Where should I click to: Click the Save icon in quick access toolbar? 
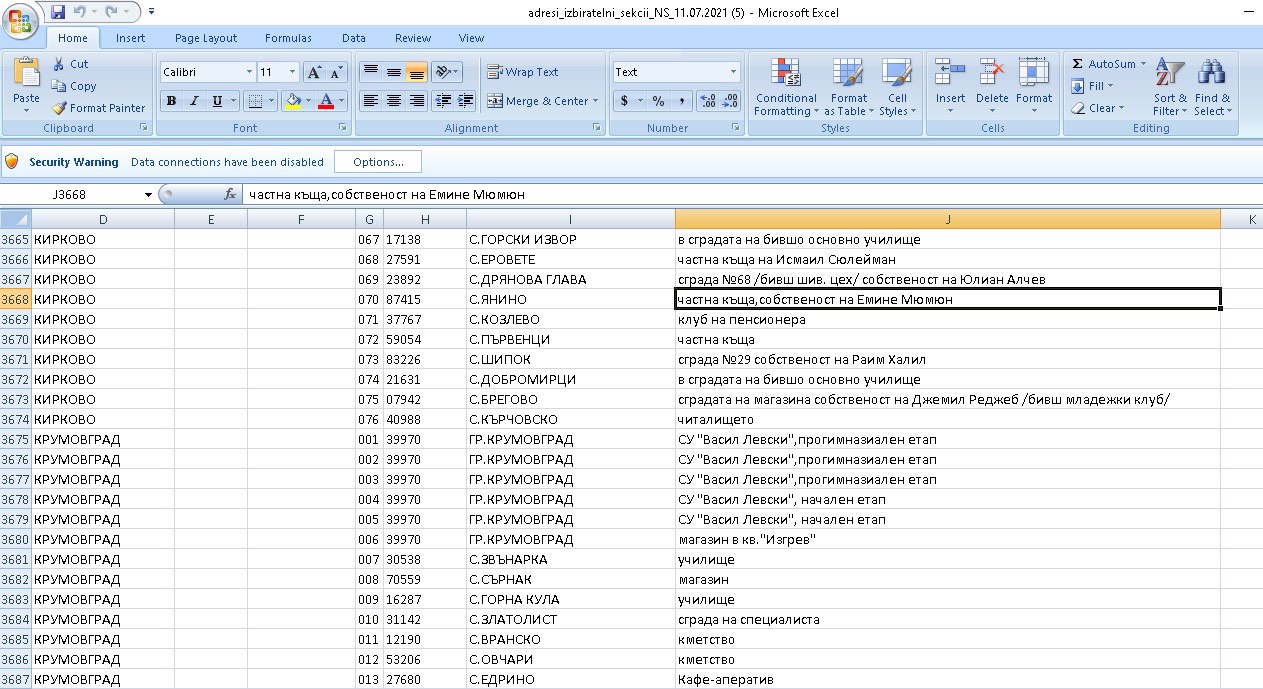pyautogui.click(x=58, y=12)
